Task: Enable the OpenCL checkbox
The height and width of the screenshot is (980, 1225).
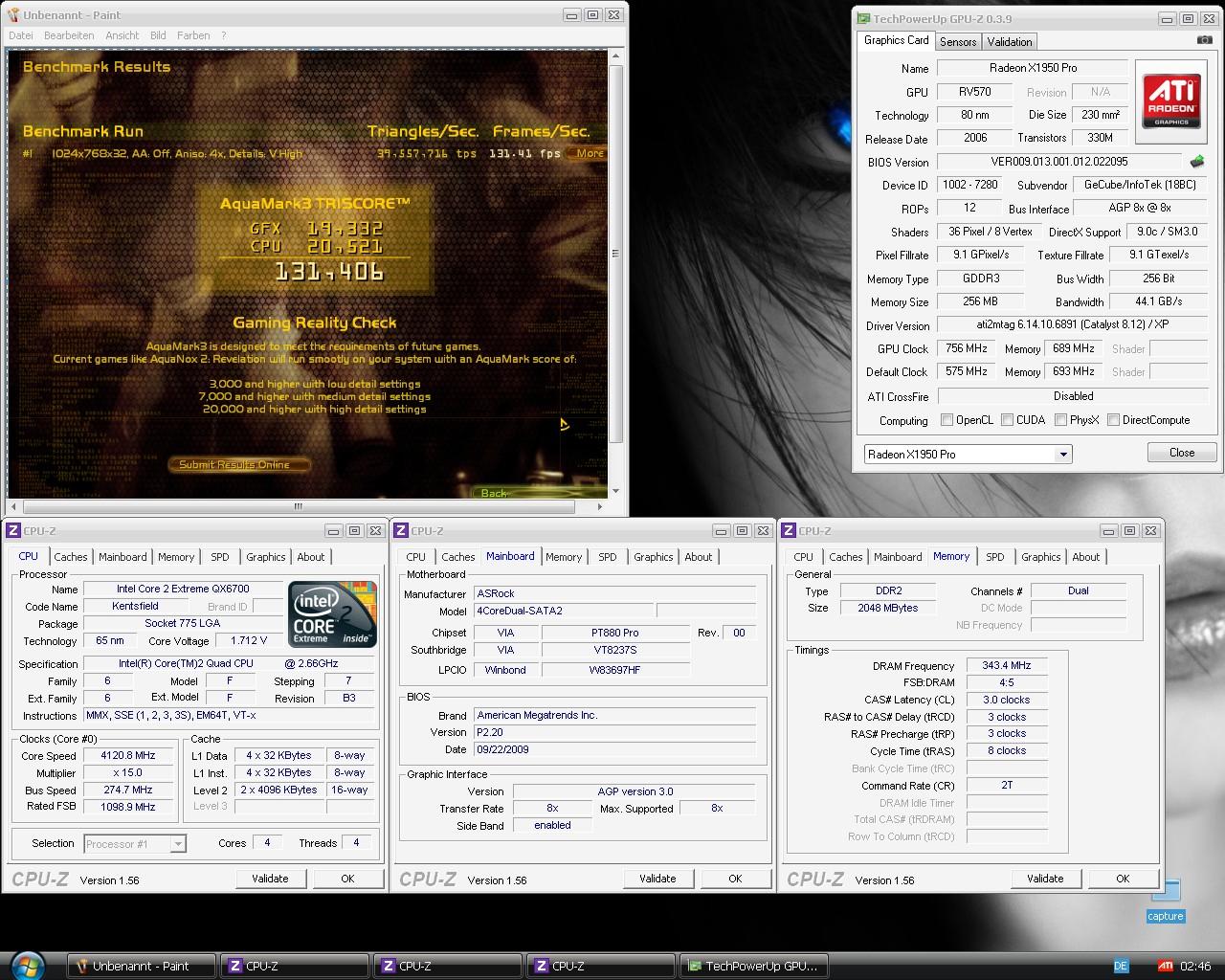Action: (947, 420)
